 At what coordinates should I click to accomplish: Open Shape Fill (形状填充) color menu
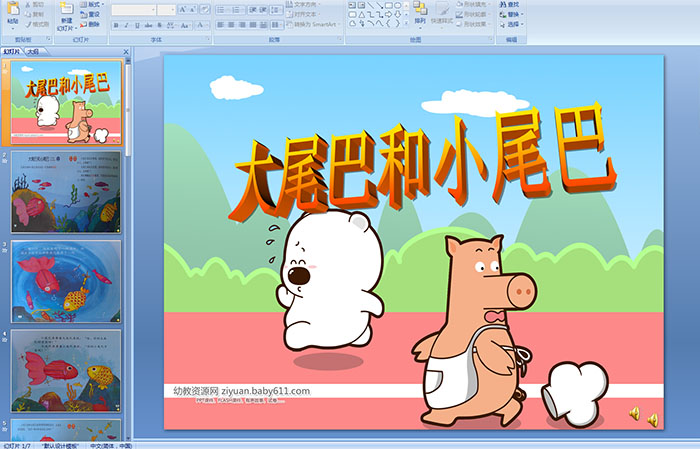tap(474, 4)
